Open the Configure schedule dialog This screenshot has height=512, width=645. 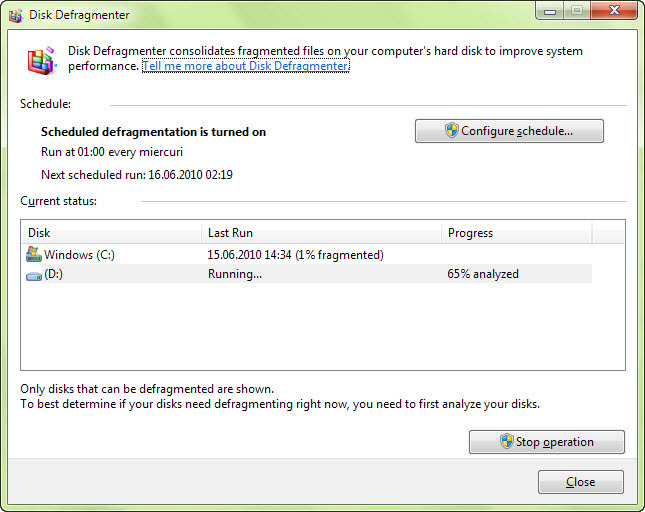pyautogui.click(x=509, y=131)
